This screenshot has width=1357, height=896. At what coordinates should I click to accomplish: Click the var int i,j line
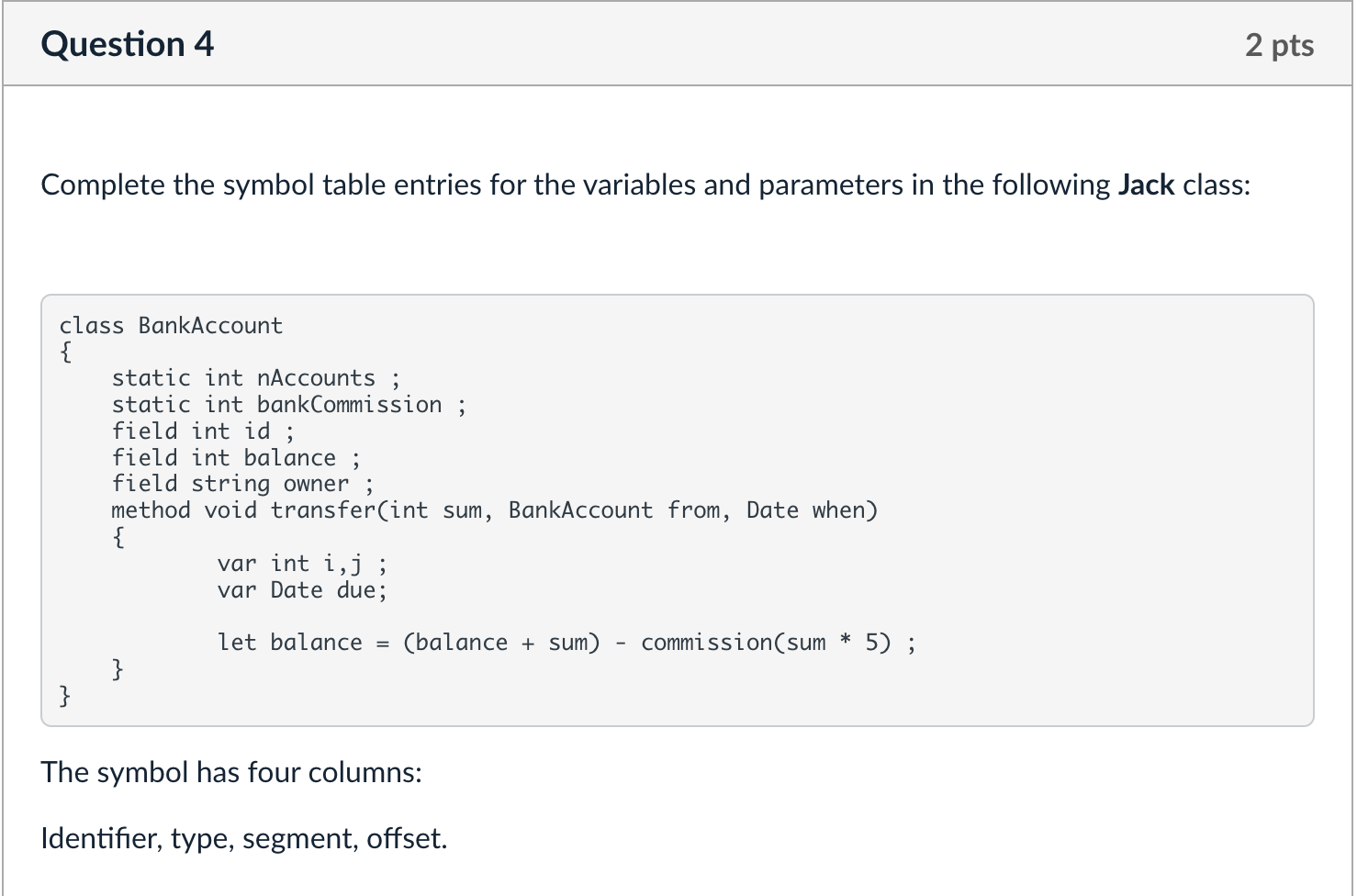click(301, 564)
